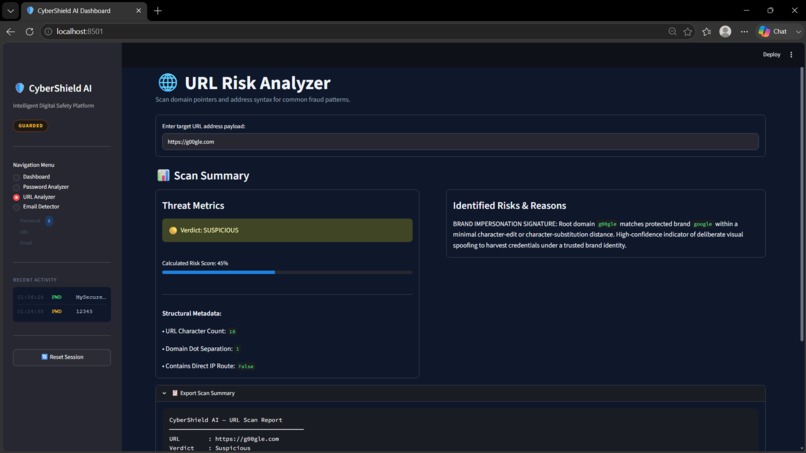The image size is (806, 453).
Task: Click the clipboard icon beside Export Scan Summary
Action: point(175,393)
